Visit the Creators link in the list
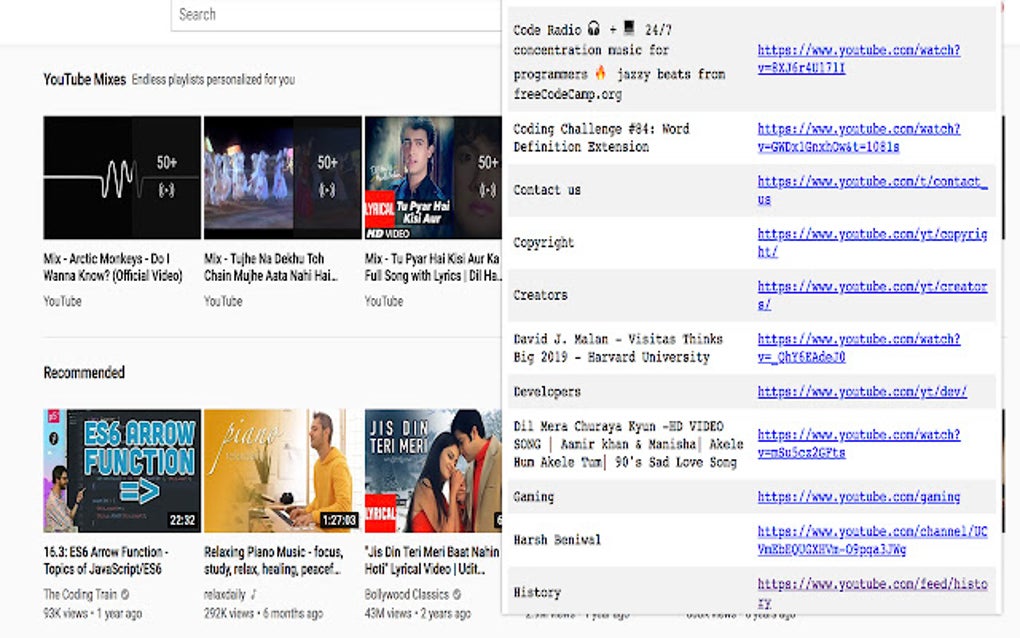Screen dimensions: 1020x638 coord(871,295)
